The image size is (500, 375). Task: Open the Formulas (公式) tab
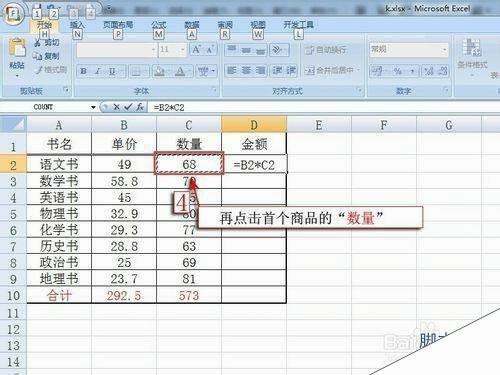(159, 25)
